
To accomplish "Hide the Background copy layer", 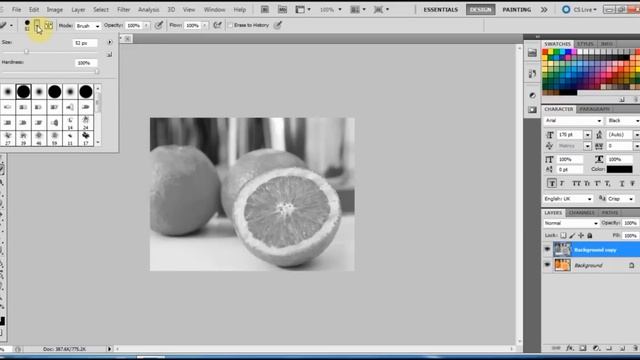I will pyautogui.click(x=547, y=249).
